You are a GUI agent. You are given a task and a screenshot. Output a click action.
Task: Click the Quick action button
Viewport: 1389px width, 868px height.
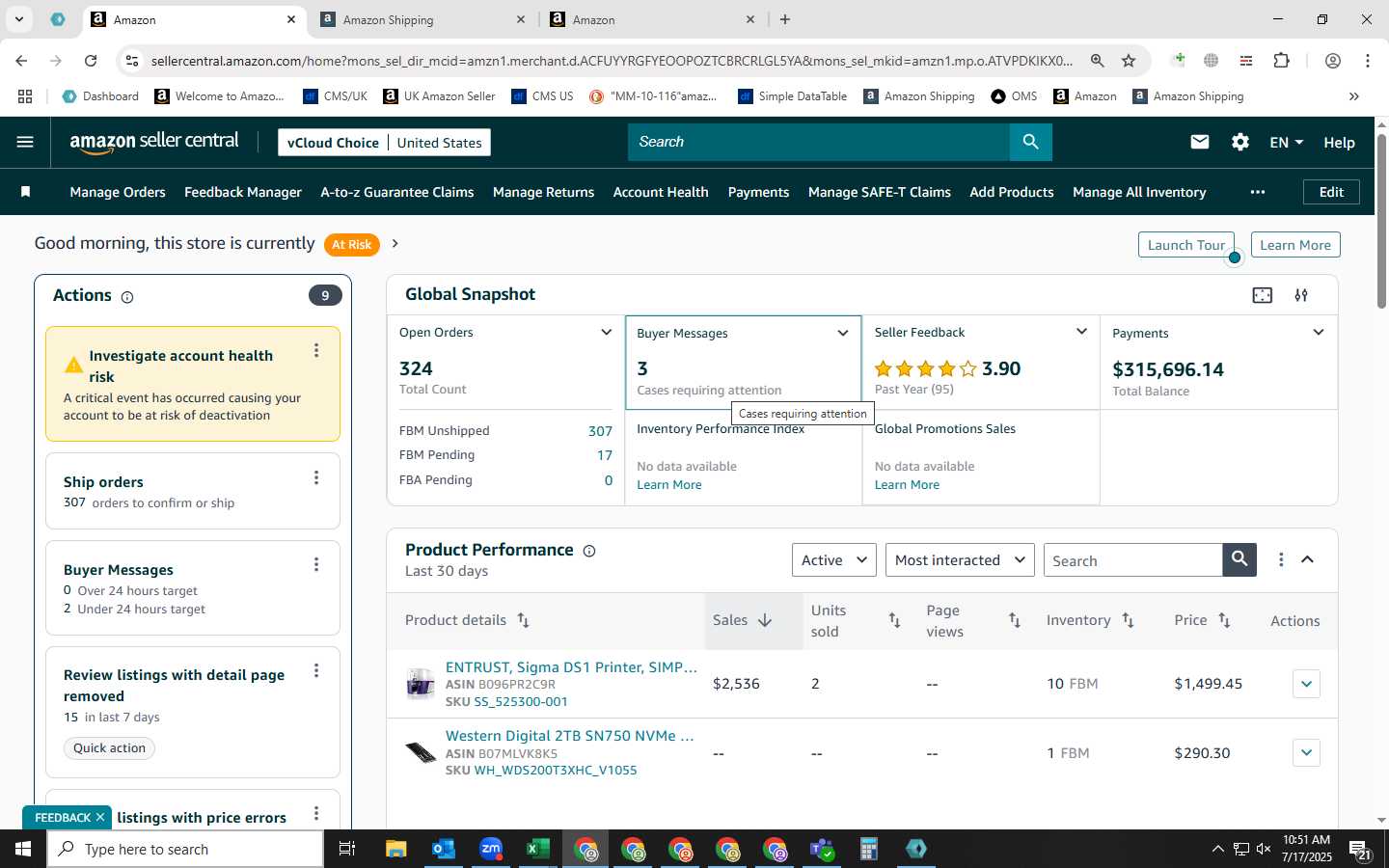[109, 747]
